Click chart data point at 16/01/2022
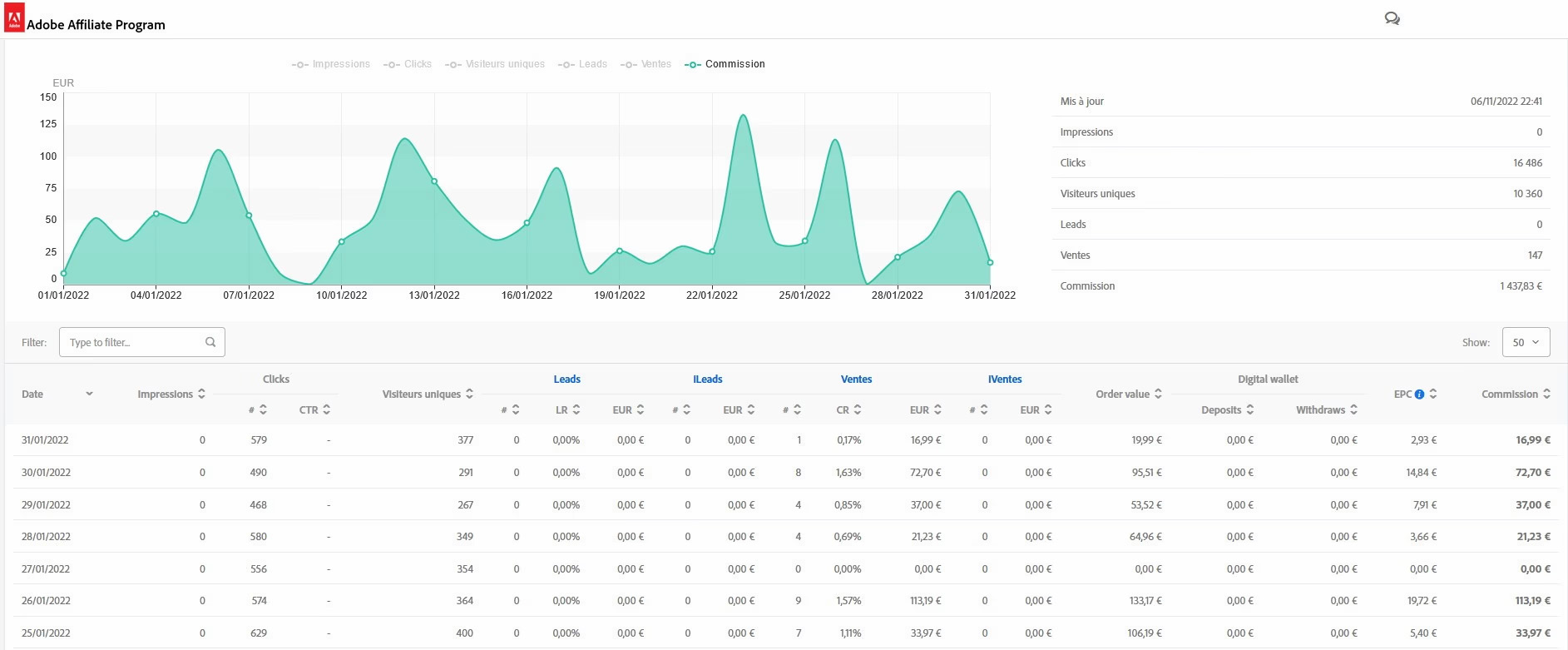 pyautogui.click(x=527, y=223)
